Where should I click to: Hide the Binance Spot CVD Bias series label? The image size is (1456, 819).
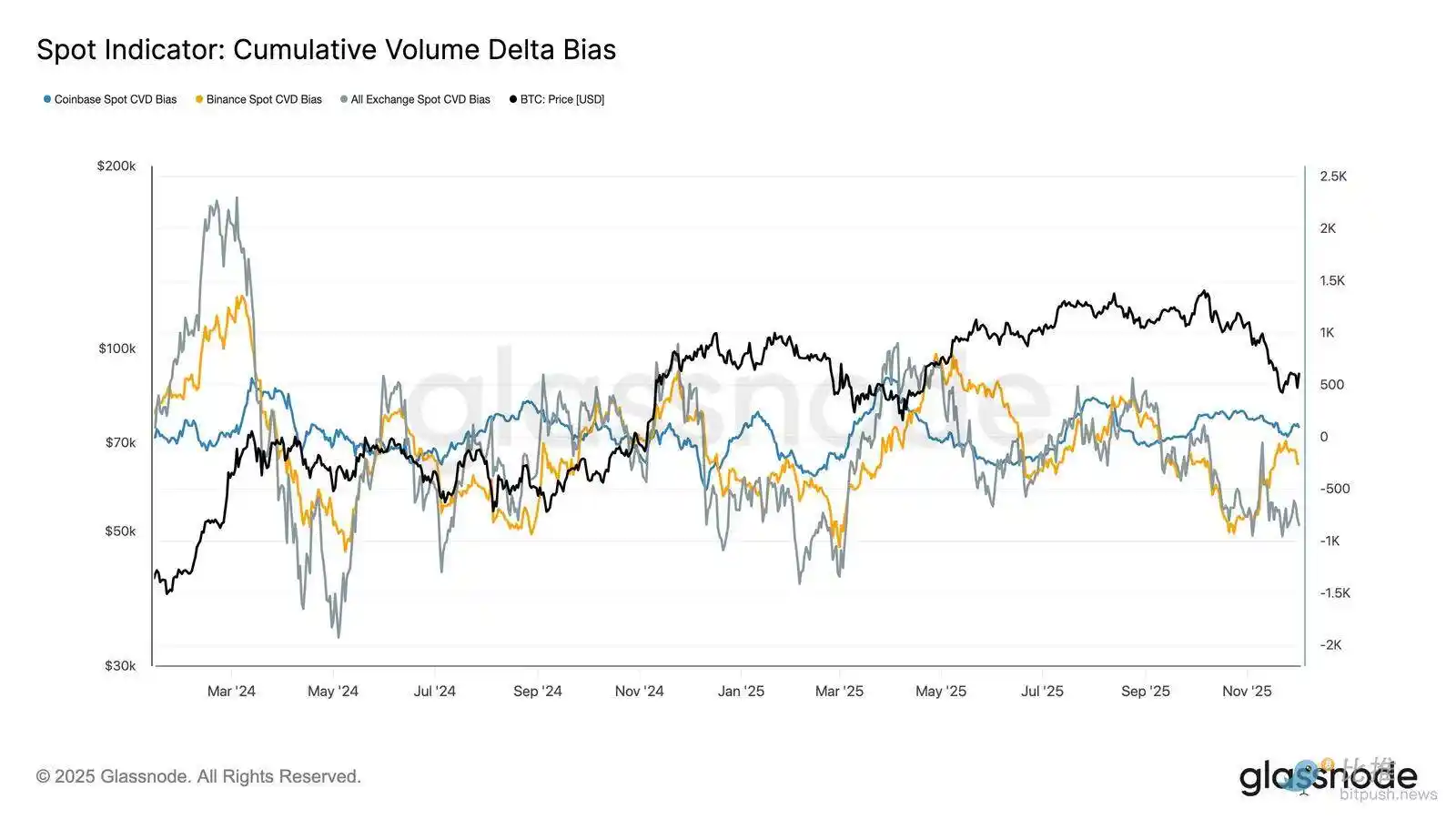point(264,99)
